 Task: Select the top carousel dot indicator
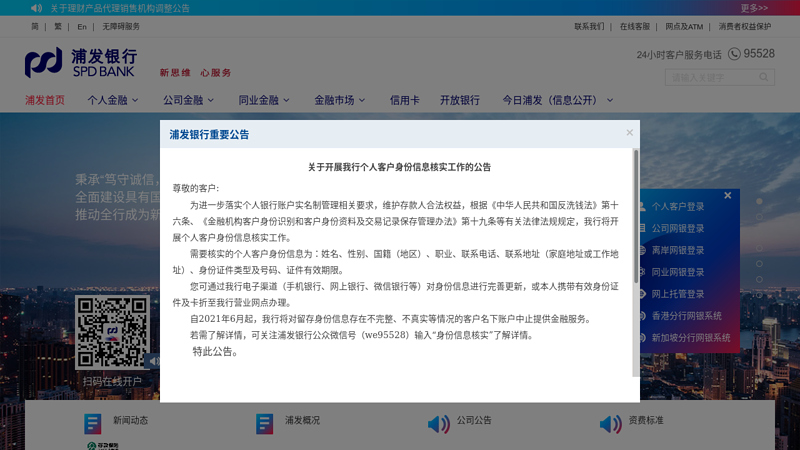tap(759, 201)
